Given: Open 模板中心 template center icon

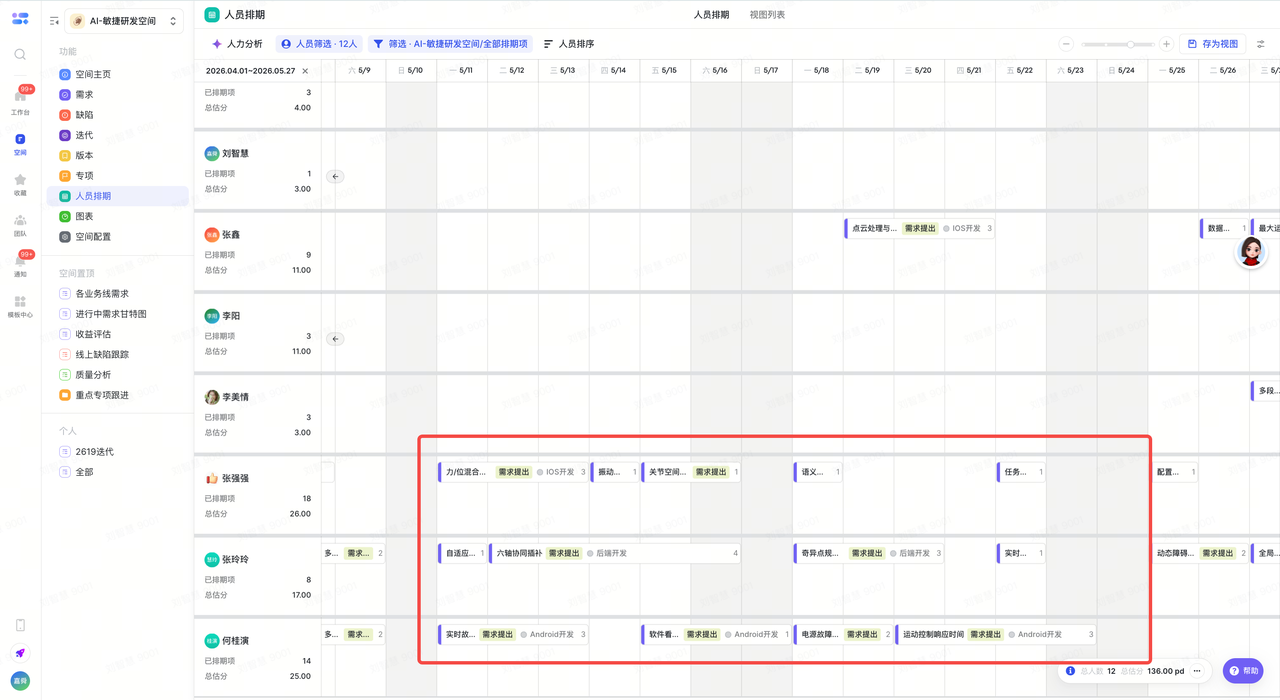Looking at the screenshot, I should tap(20, 306).
